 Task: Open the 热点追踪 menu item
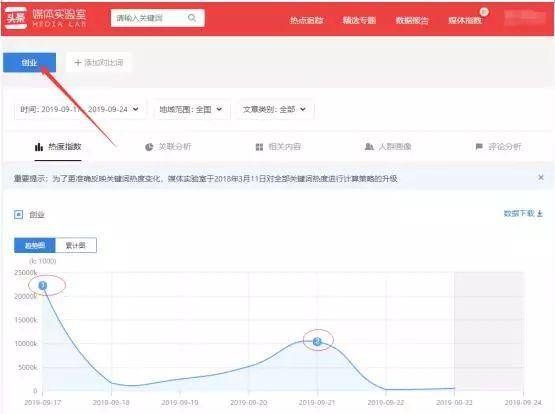tap(307, 21)
